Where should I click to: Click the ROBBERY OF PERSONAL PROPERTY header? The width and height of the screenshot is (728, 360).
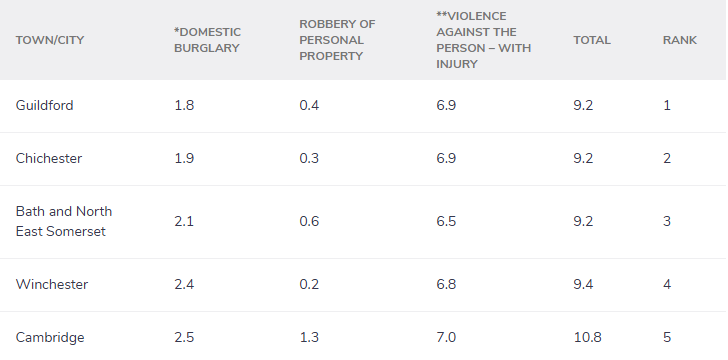pos(337,40)
